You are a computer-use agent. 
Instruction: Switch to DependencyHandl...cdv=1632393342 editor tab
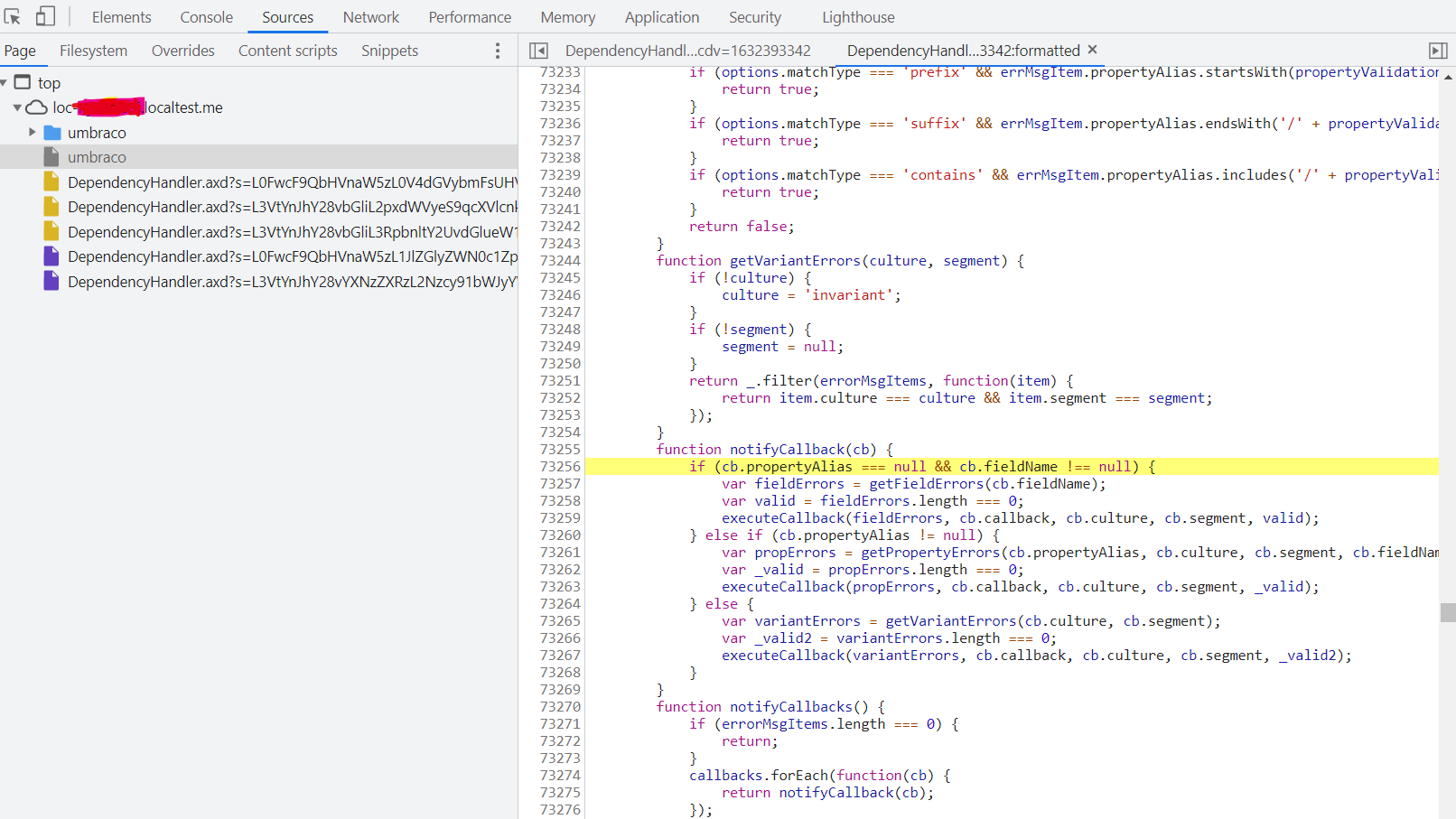(x=688, y=51)
